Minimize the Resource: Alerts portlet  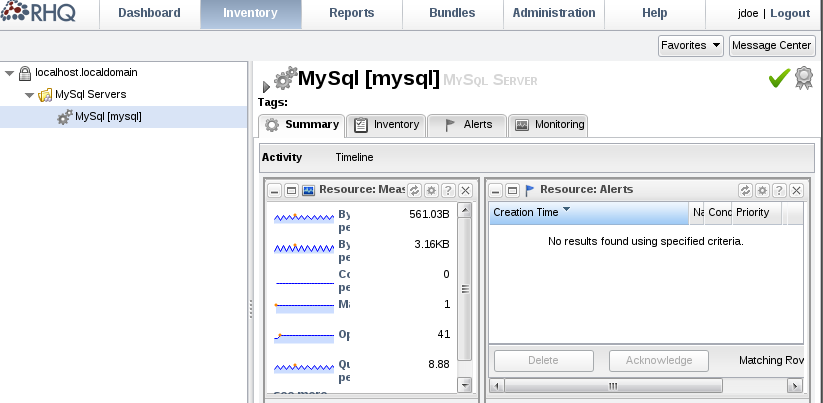click(x=496, y=190)
